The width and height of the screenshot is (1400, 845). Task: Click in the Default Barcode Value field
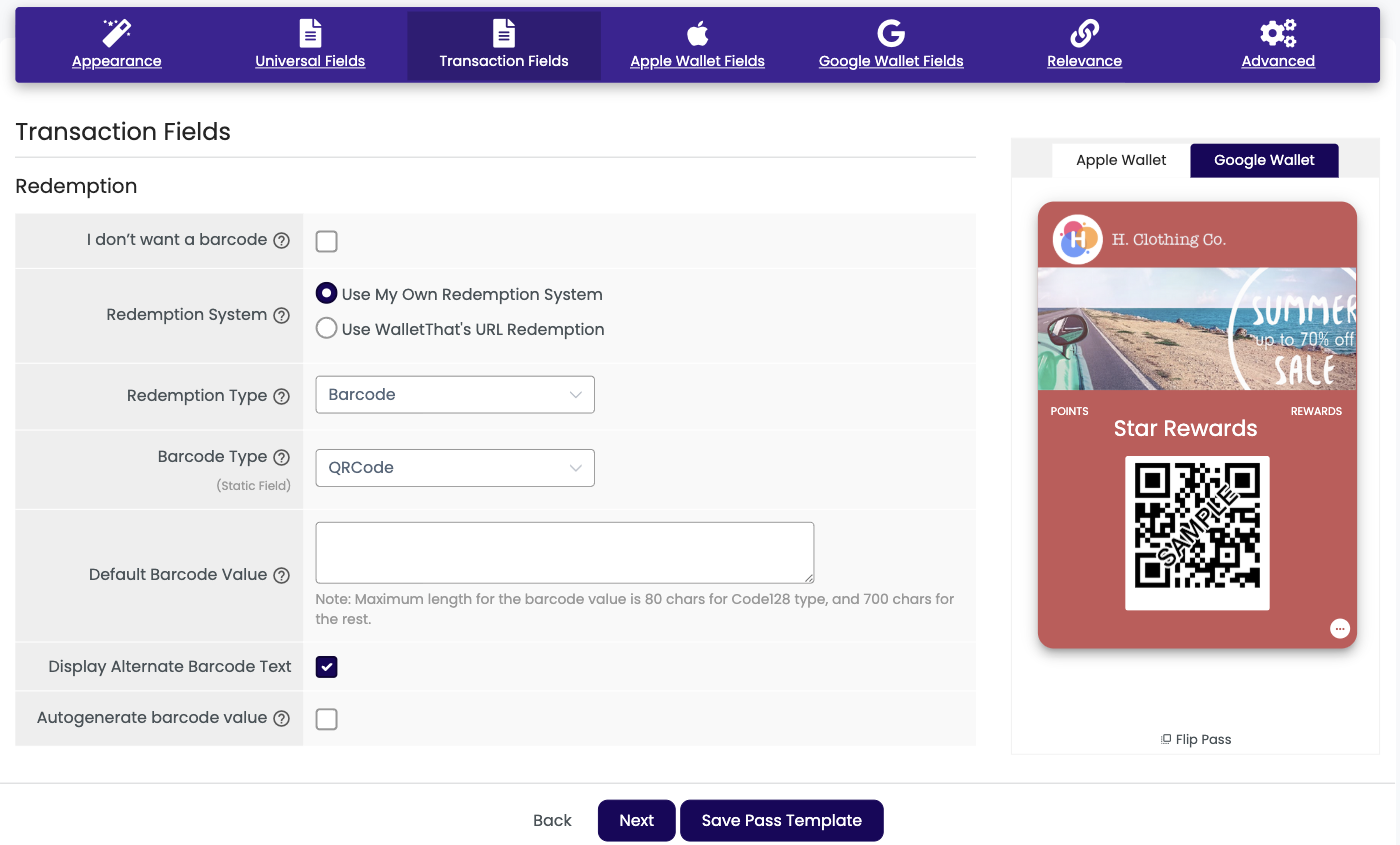[565, 552]
